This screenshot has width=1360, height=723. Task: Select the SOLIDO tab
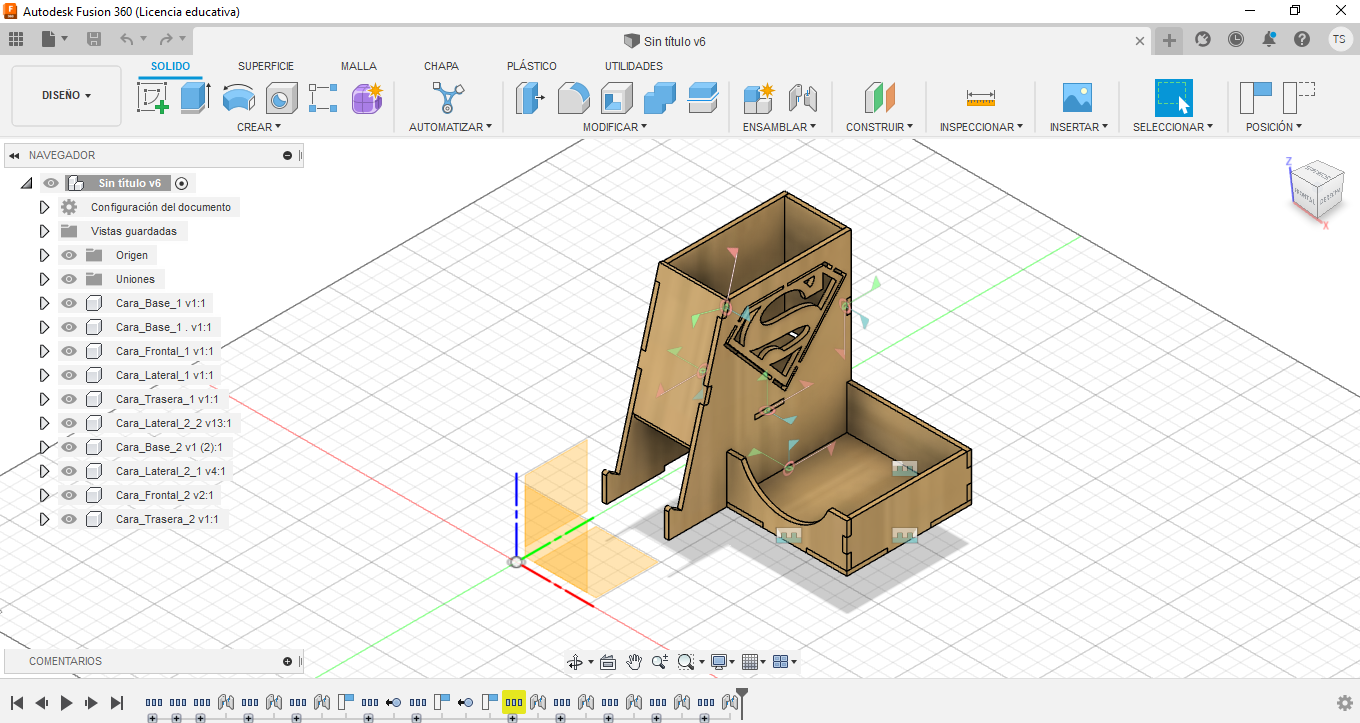171,66
